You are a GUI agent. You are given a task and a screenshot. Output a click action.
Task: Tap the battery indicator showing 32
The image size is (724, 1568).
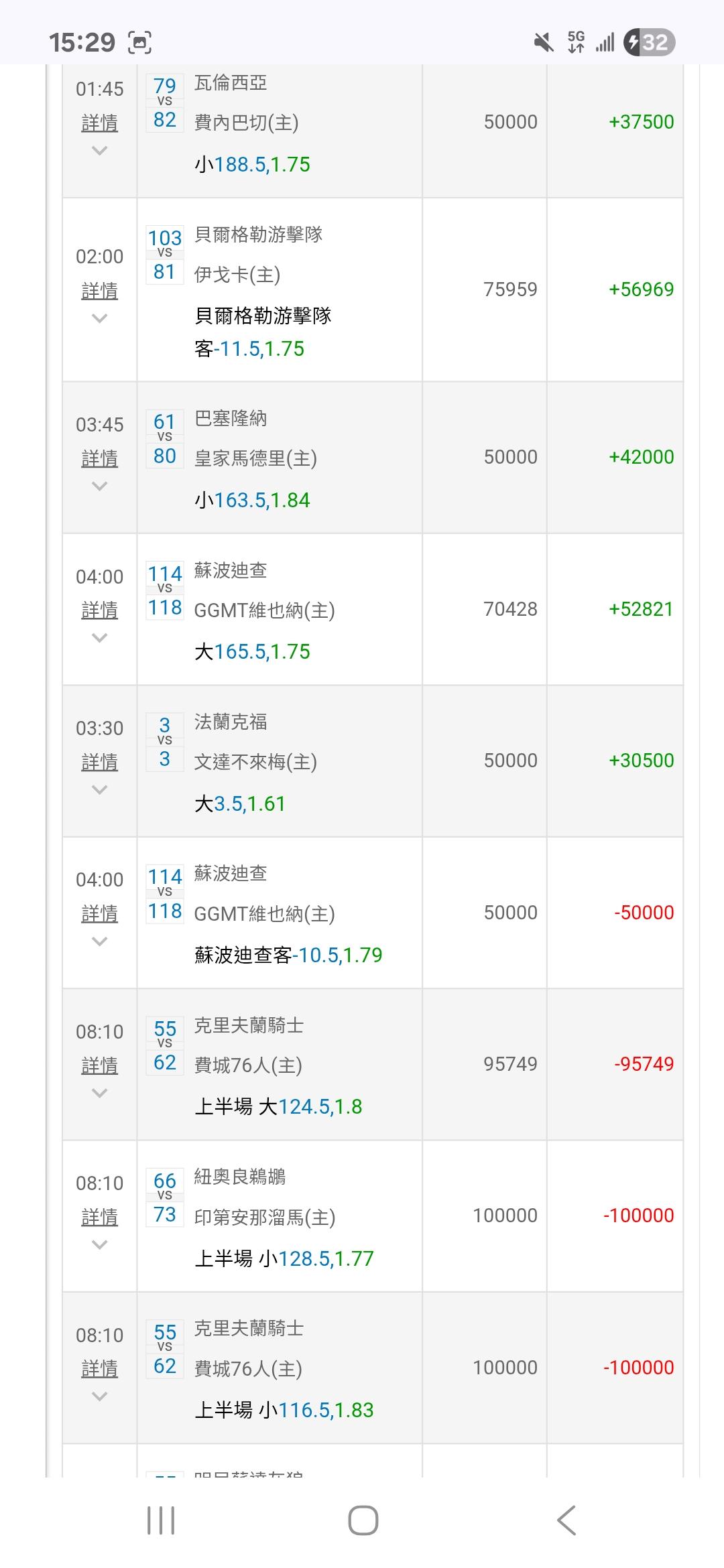[x=648, y=43]
